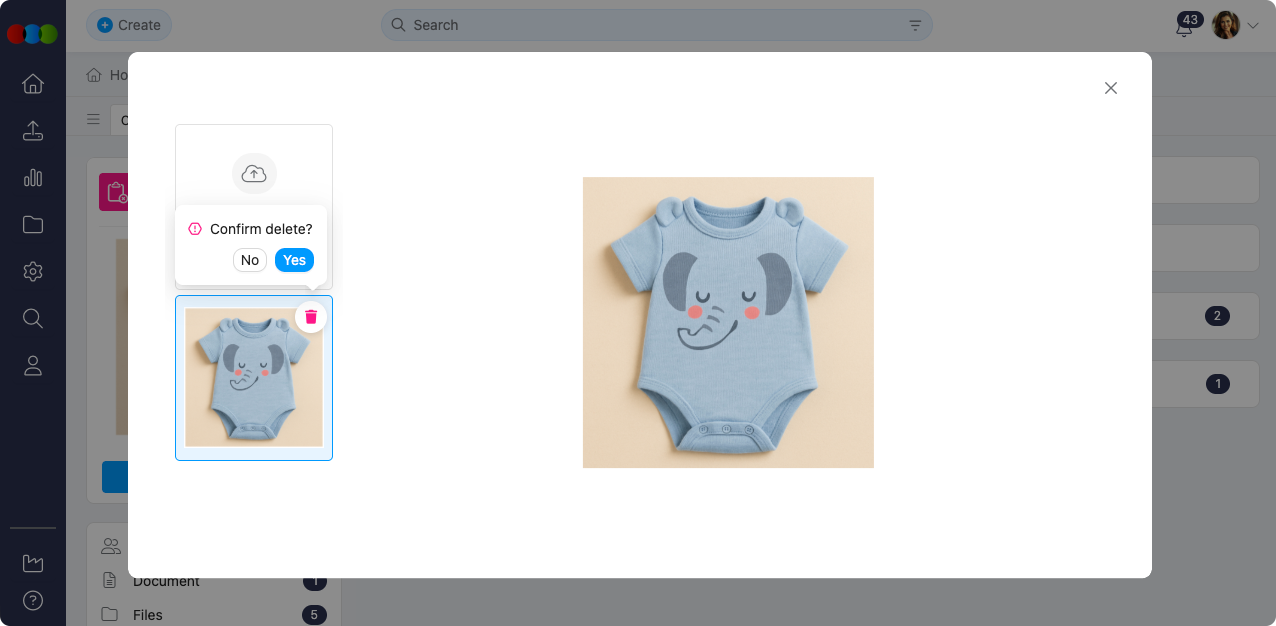
Task: Close the image preview dialog
Action: 1110,88
